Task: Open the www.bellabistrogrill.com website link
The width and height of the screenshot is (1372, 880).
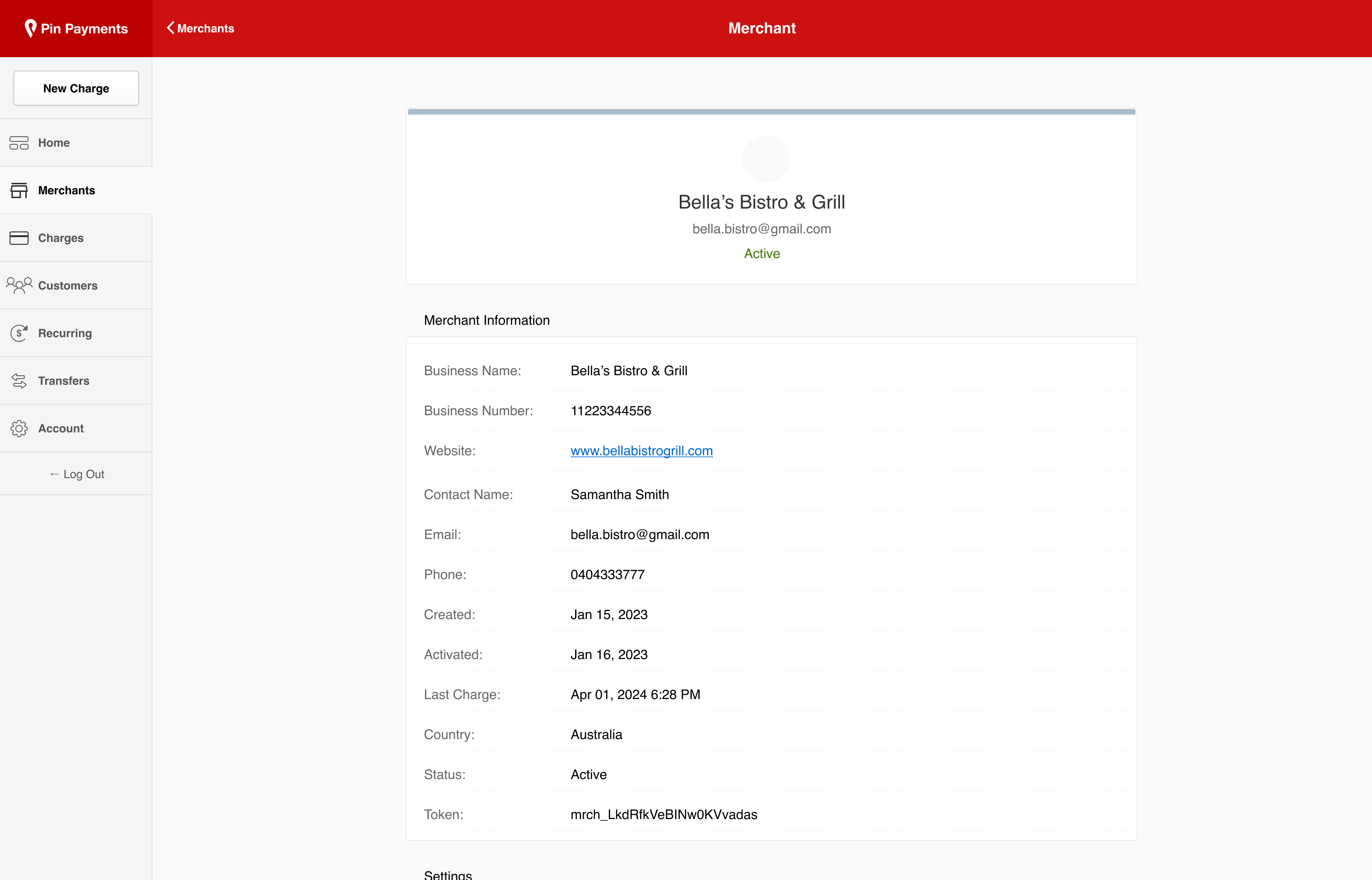Action: (x=641, y=450)
